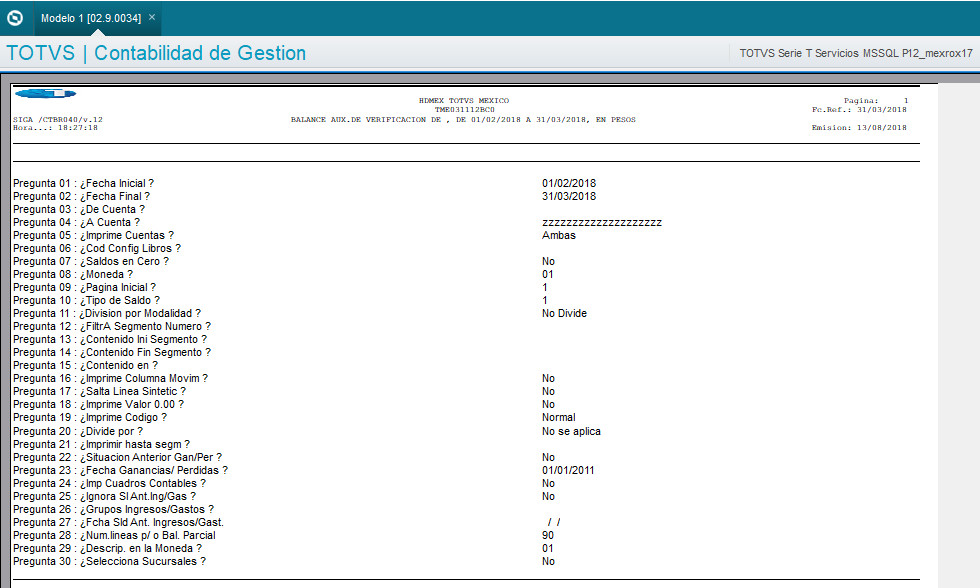Screen dimensions: 980x588
Task: Click Pregunta 01 ¿Fecha Inicial?
Action: pos(84,183)
